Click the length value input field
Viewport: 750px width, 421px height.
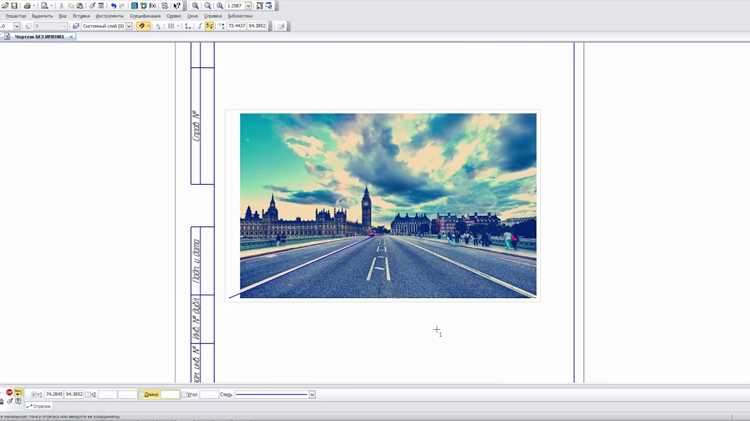170,395
